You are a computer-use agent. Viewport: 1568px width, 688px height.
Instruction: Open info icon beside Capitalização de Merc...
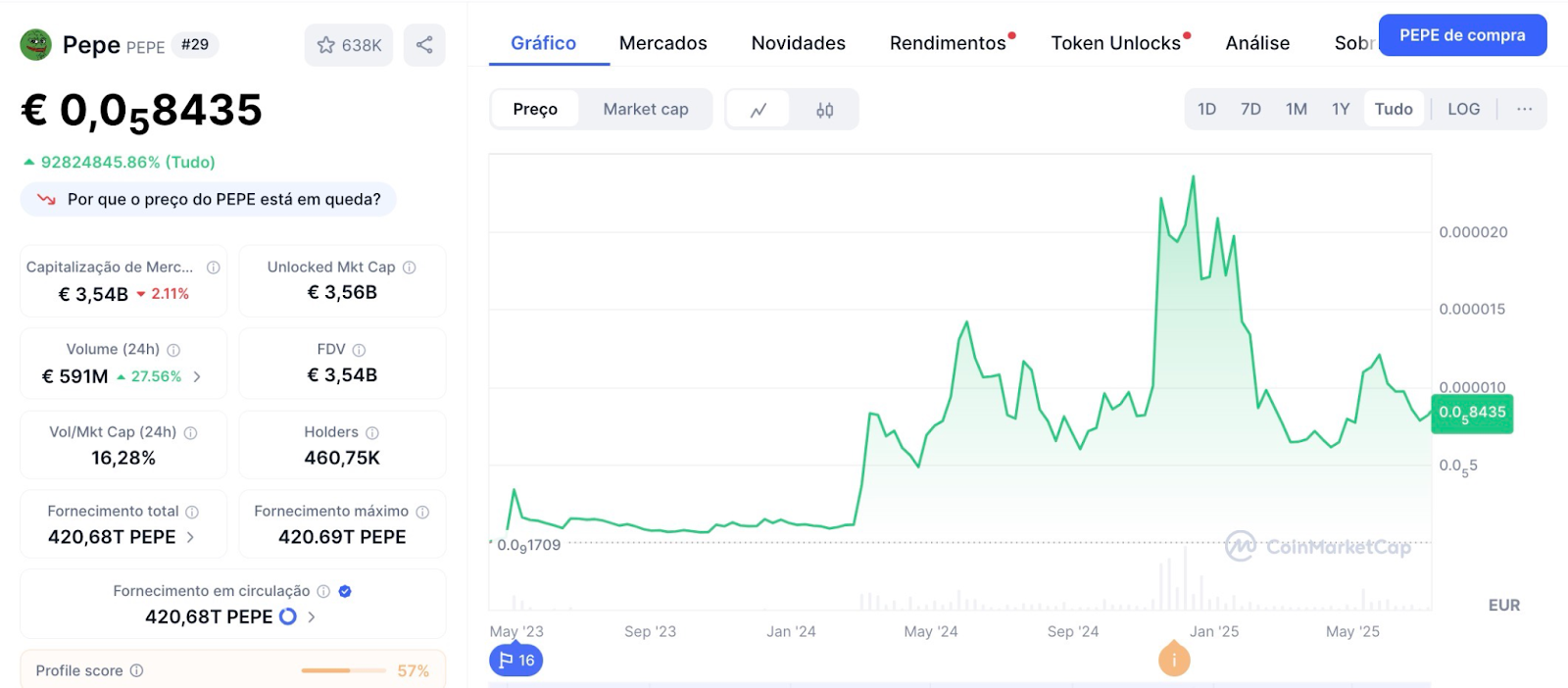[213, 268]
